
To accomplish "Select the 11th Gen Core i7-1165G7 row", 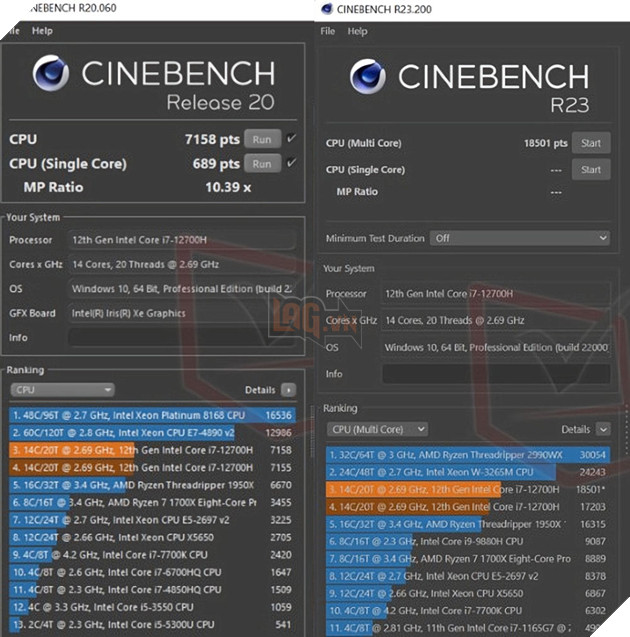I will tap(468, 628).
